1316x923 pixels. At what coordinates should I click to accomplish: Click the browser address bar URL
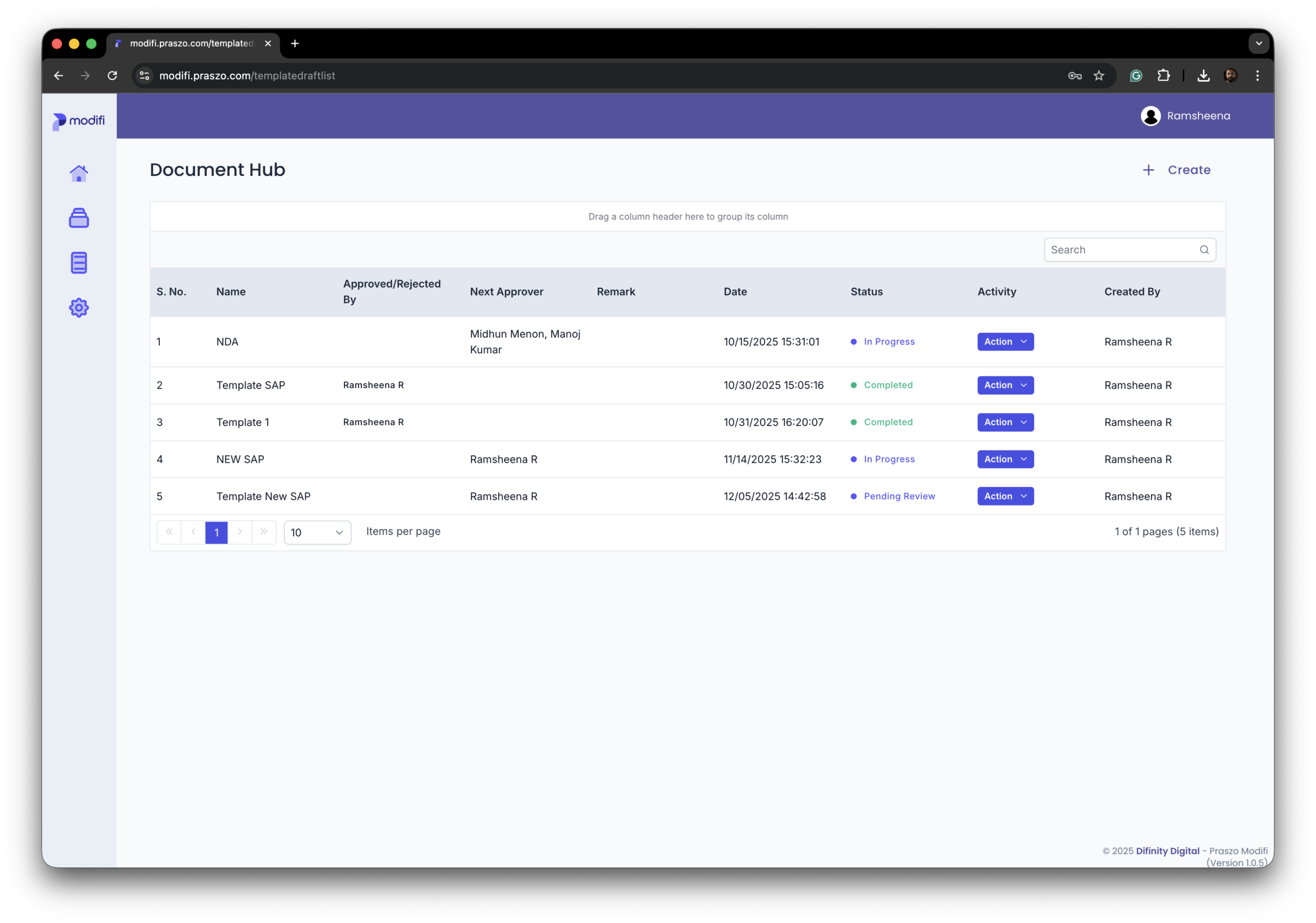(x=247, y=76)
